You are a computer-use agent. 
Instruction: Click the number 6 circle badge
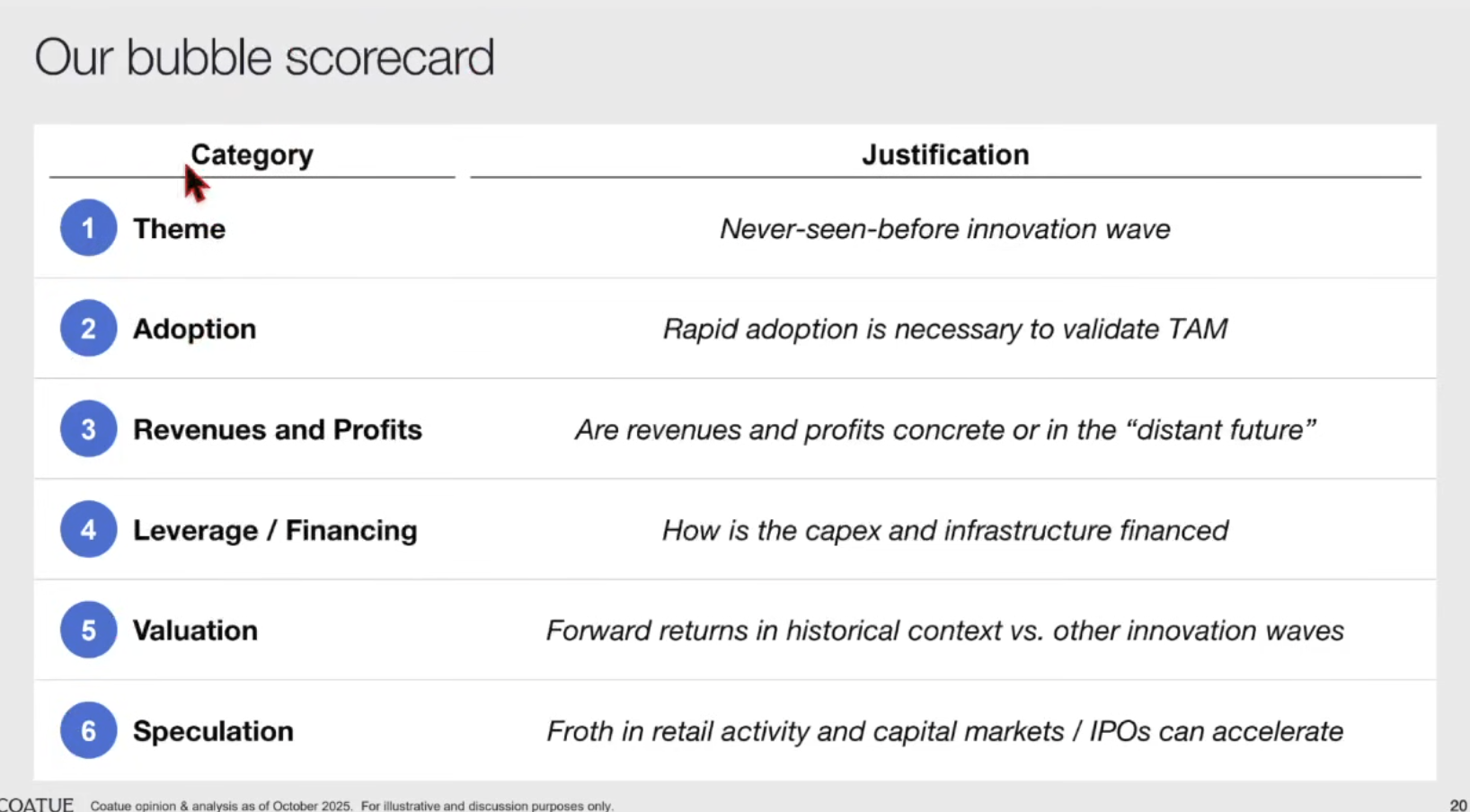point(88,731)
